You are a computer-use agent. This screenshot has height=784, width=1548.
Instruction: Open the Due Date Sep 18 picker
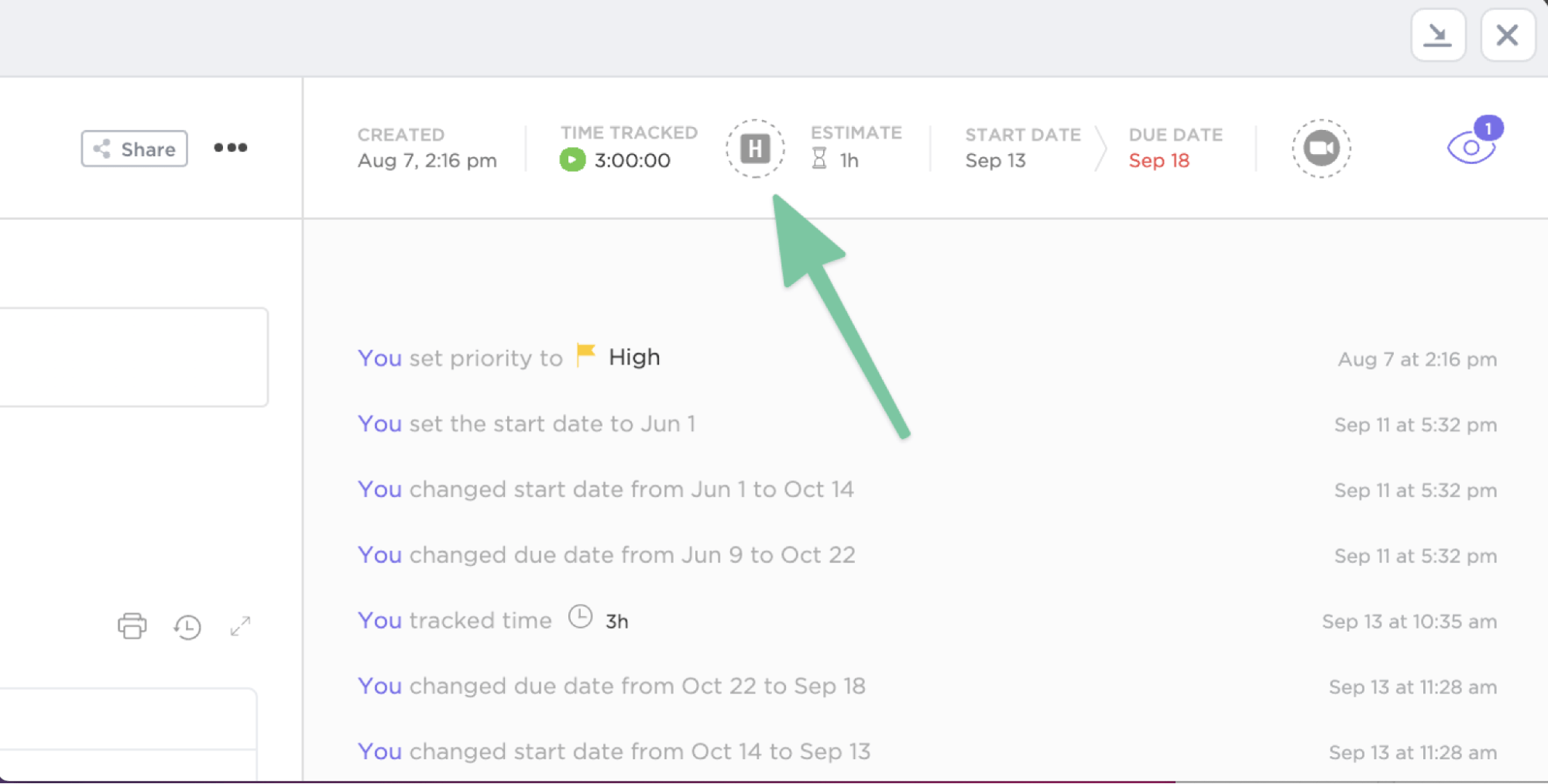point(1158,160)
